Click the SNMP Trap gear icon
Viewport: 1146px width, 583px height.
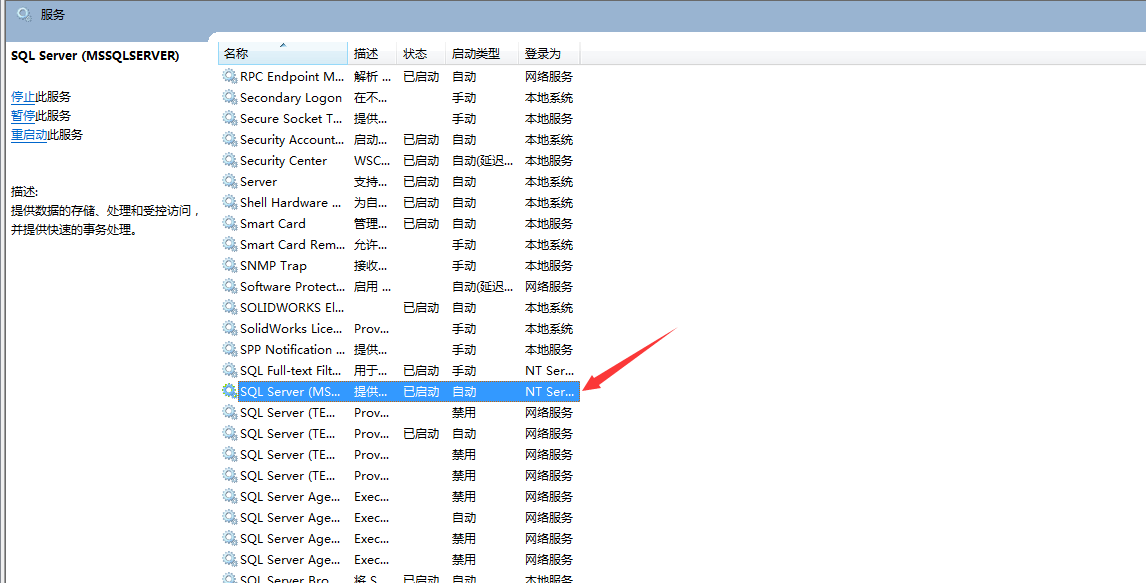click(229, 265)
